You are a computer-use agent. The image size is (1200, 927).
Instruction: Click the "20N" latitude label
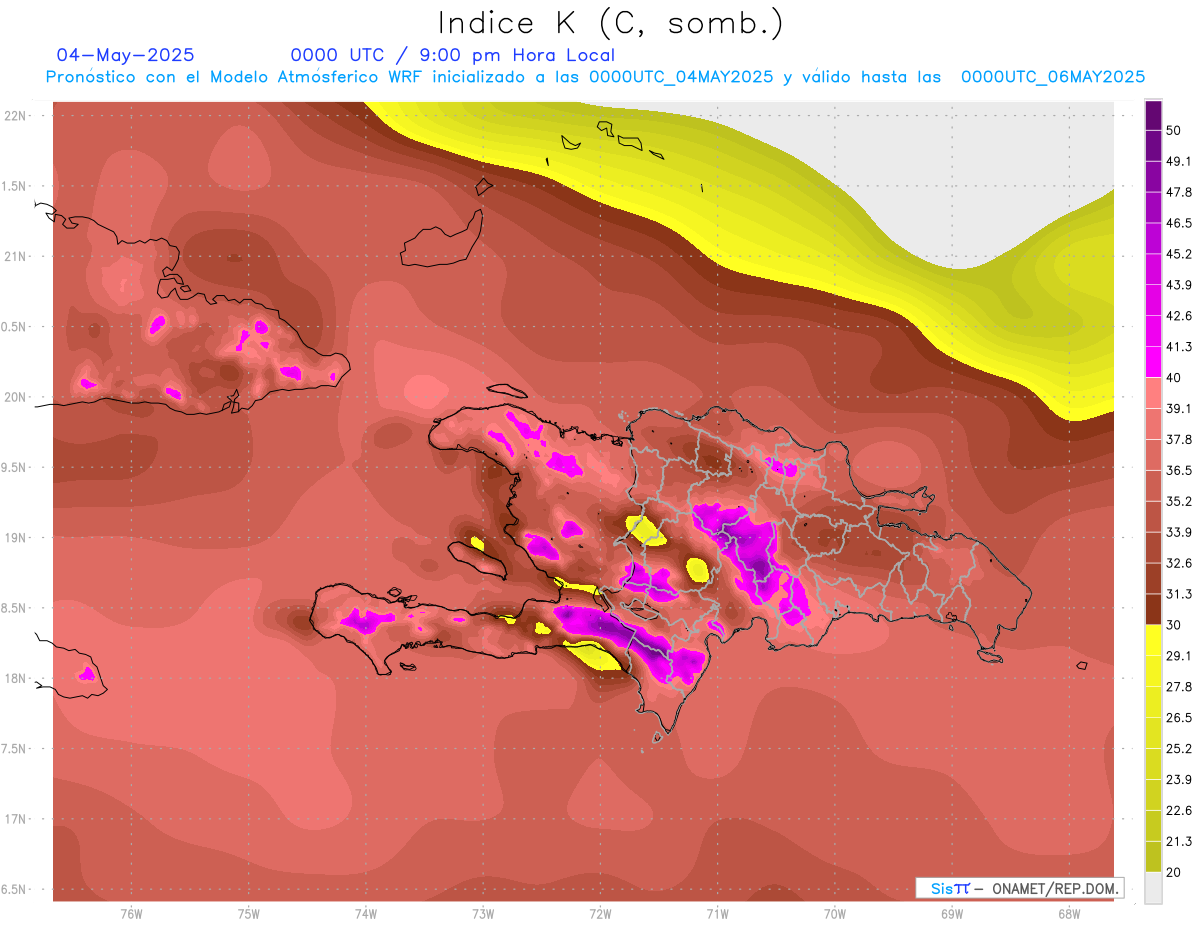16,397
